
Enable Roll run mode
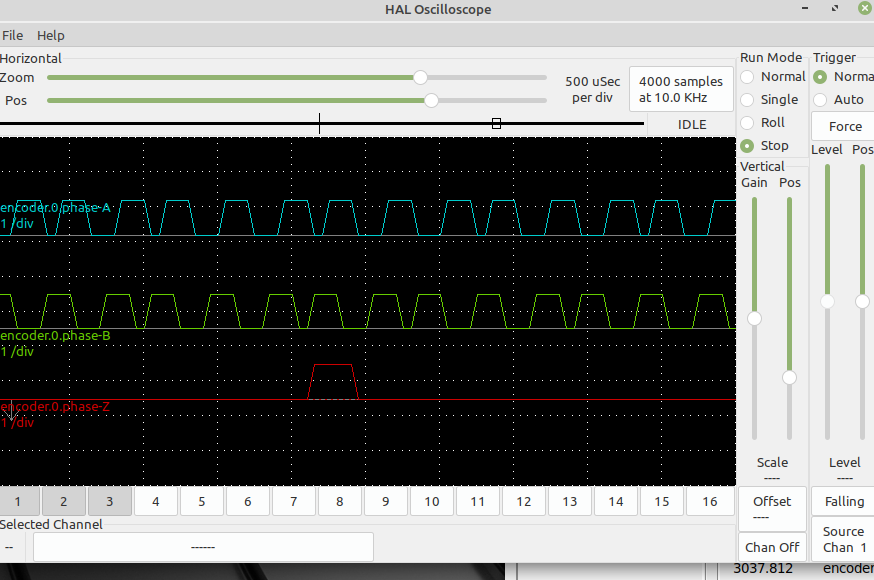(747, 123)
